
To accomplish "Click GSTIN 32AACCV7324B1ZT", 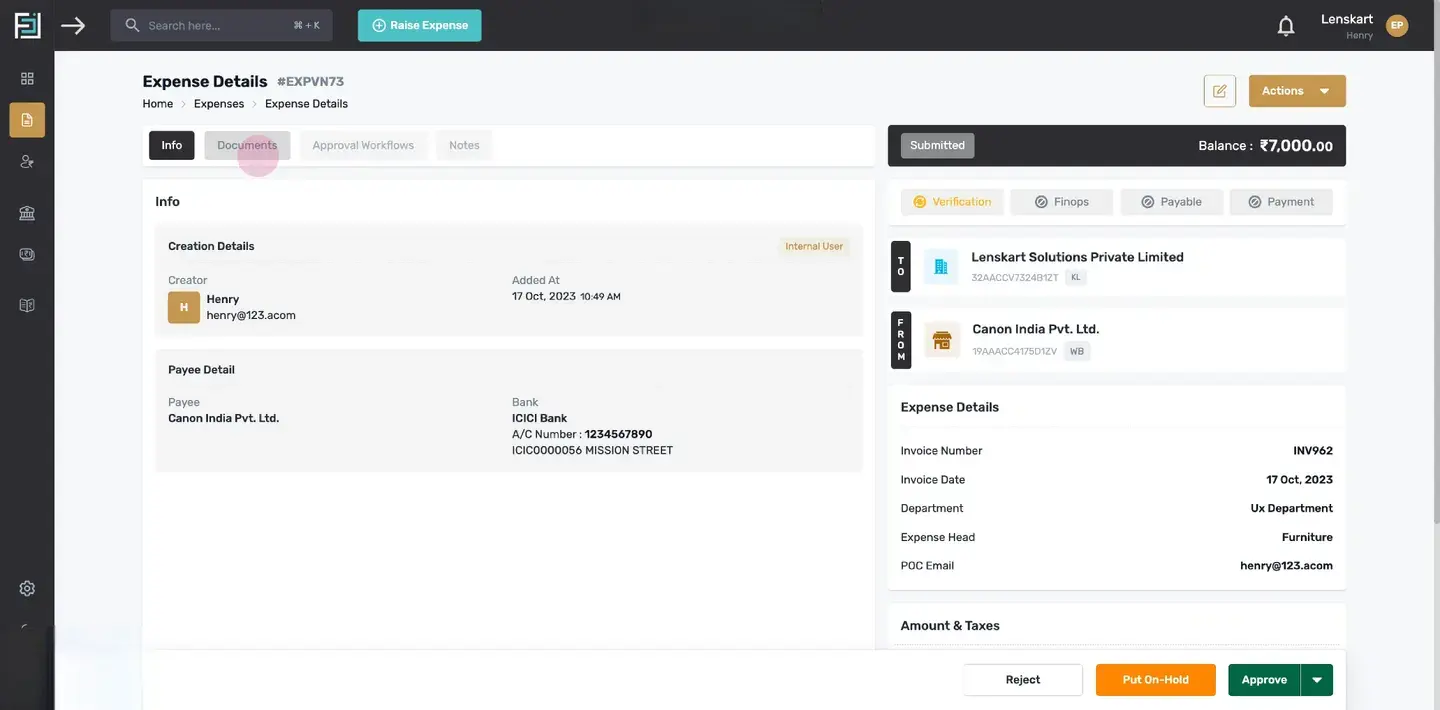I will pos(1015,278).
